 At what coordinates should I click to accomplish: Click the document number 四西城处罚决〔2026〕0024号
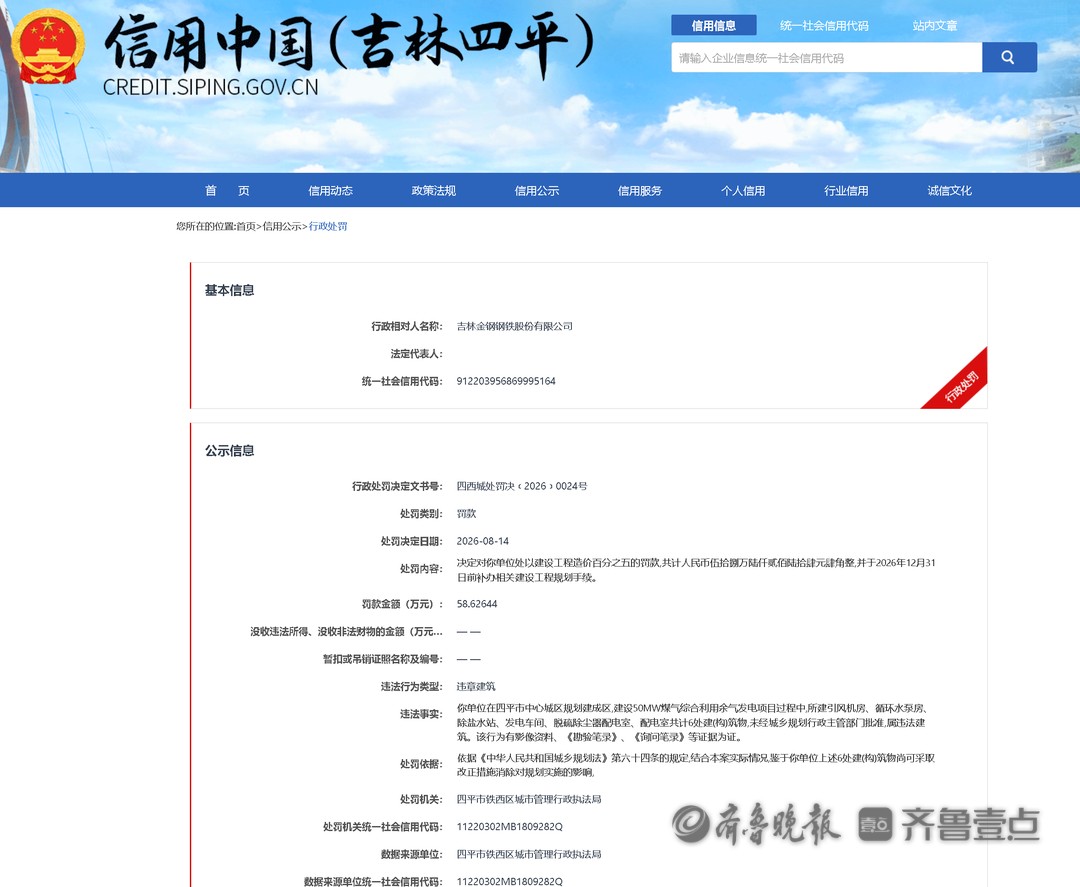pyautogui.click(x=522, y=486)
